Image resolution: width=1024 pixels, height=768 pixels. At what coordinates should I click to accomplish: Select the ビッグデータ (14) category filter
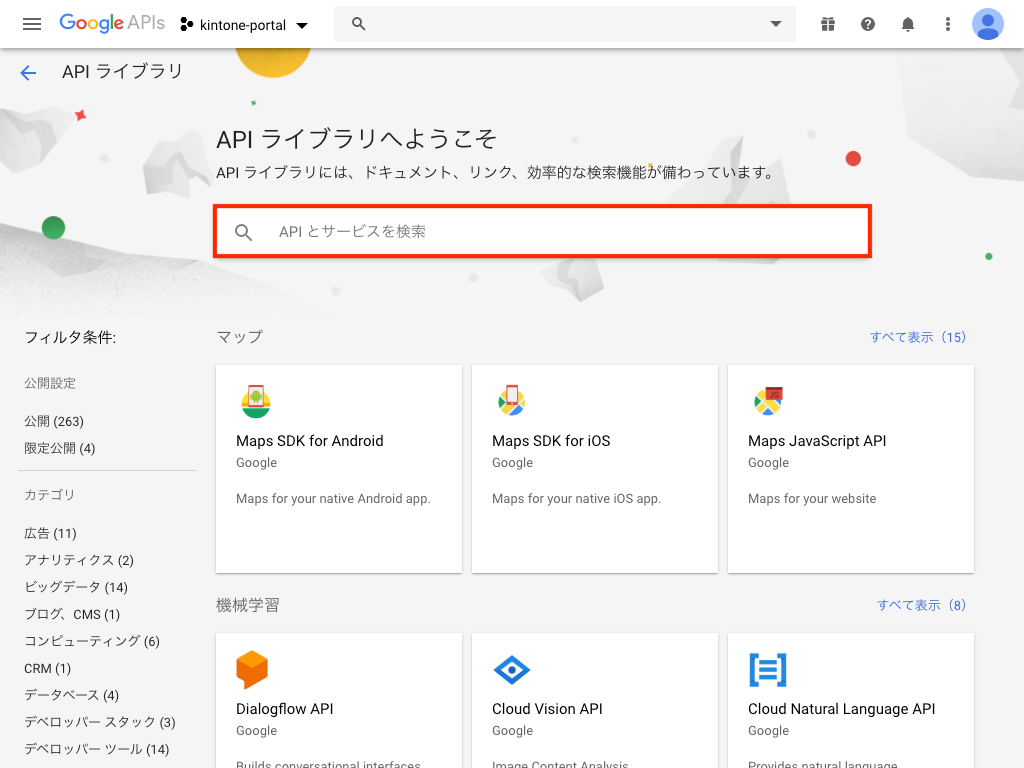[76, 587]
